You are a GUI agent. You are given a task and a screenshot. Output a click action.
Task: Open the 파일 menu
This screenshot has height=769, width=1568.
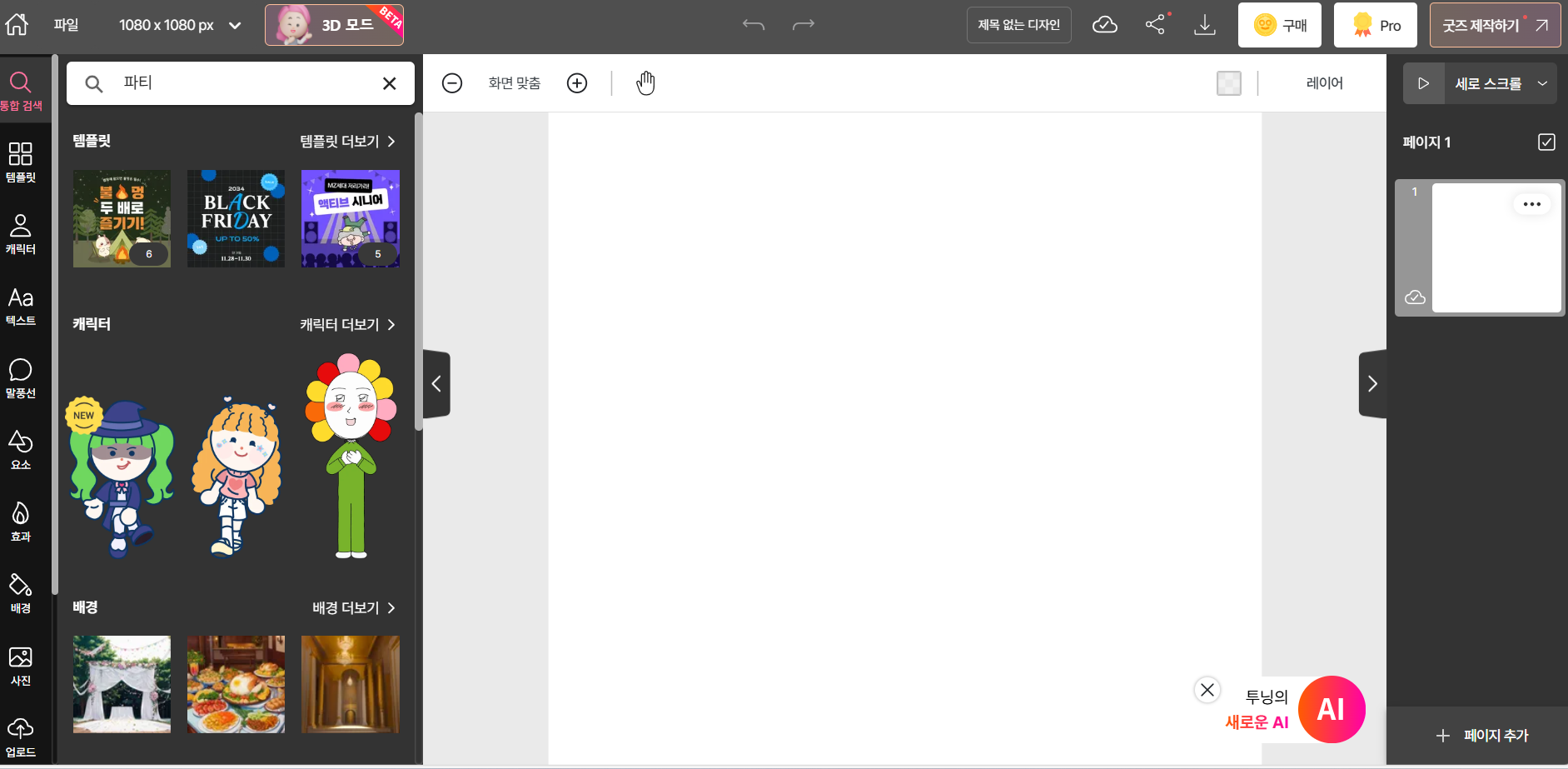coord(66,25)
